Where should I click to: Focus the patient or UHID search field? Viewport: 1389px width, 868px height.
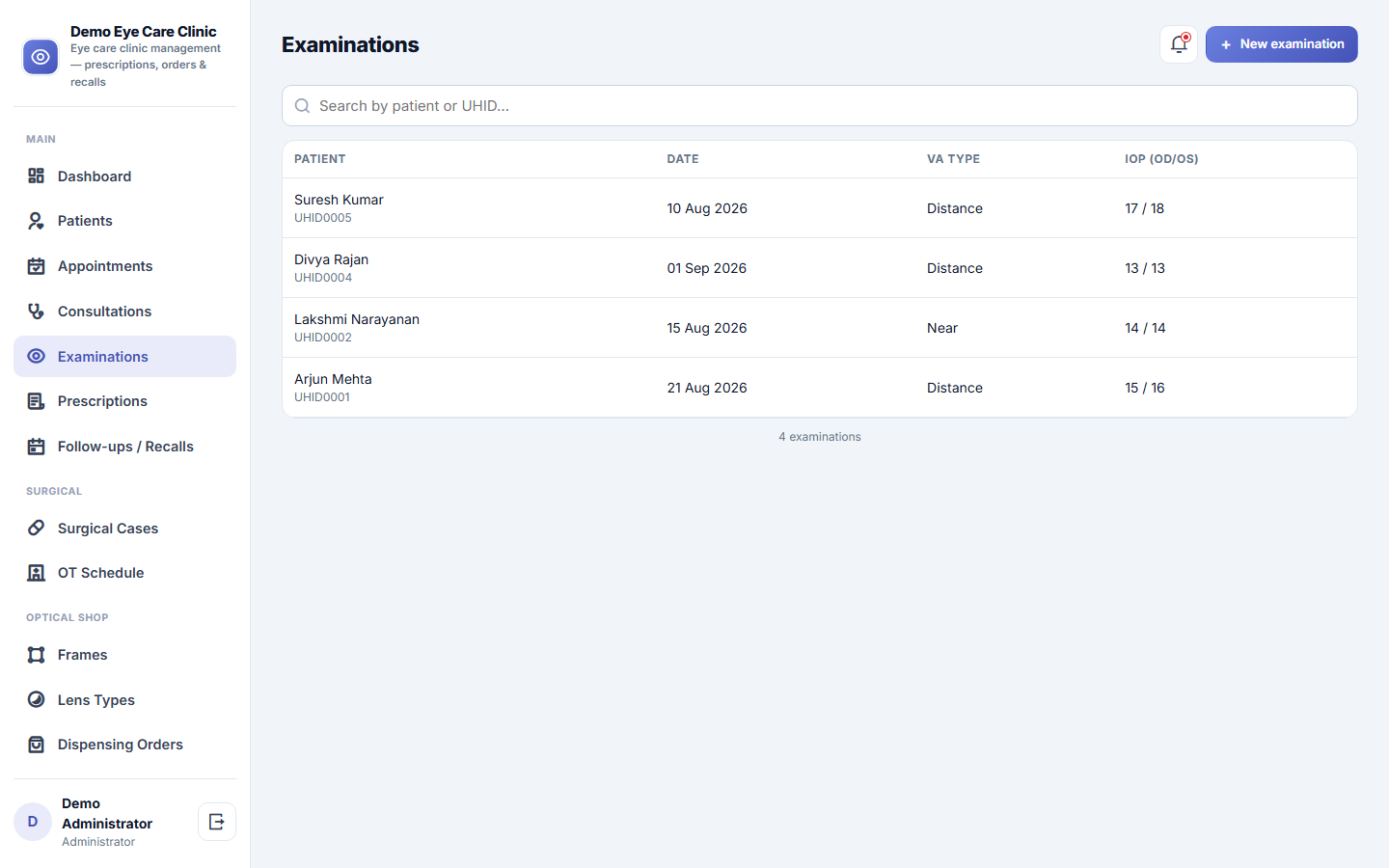pyautogui.click(x=820, y=106)
